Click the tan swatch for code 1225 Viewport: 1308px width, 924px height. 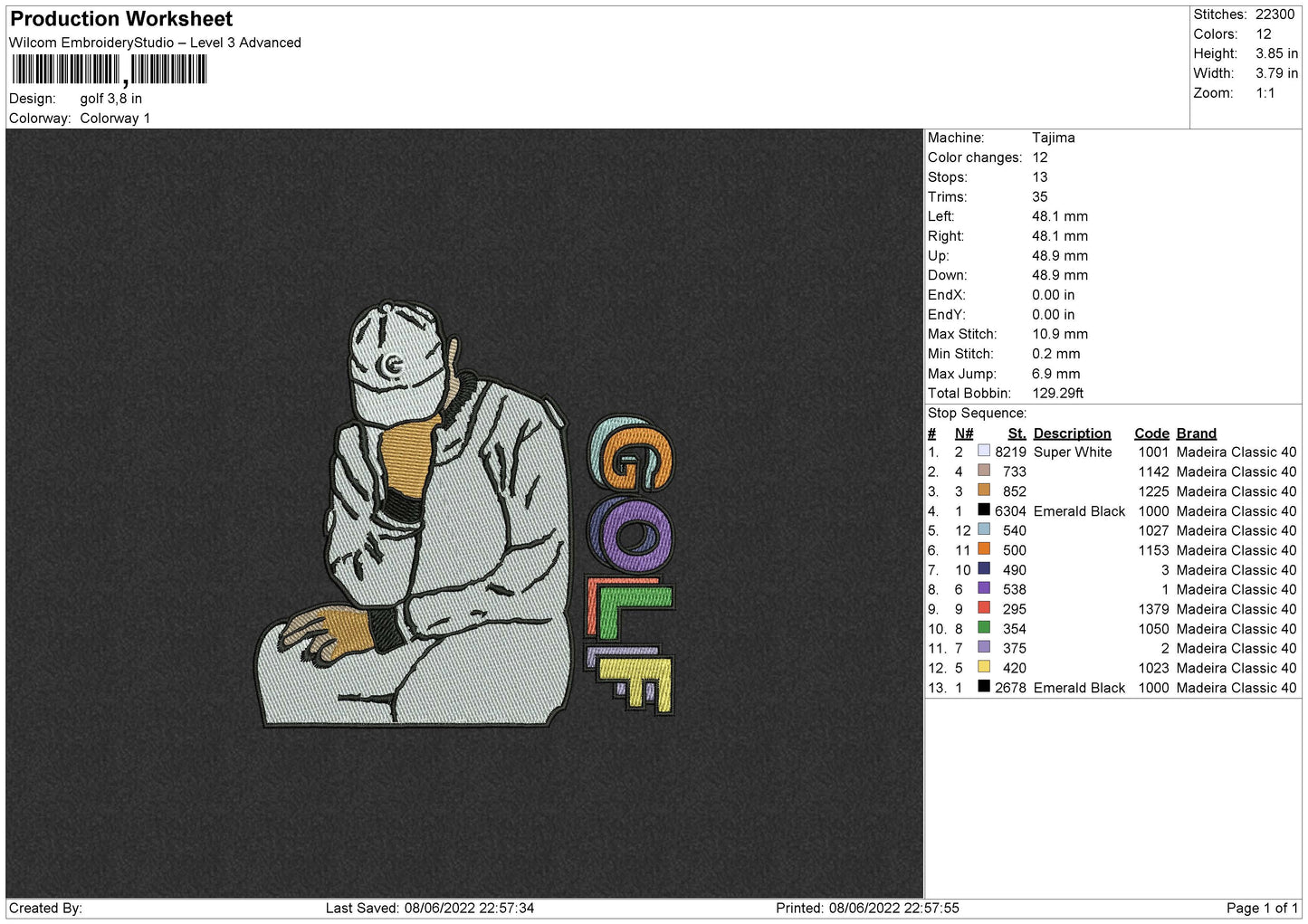(x=984, y=490)
